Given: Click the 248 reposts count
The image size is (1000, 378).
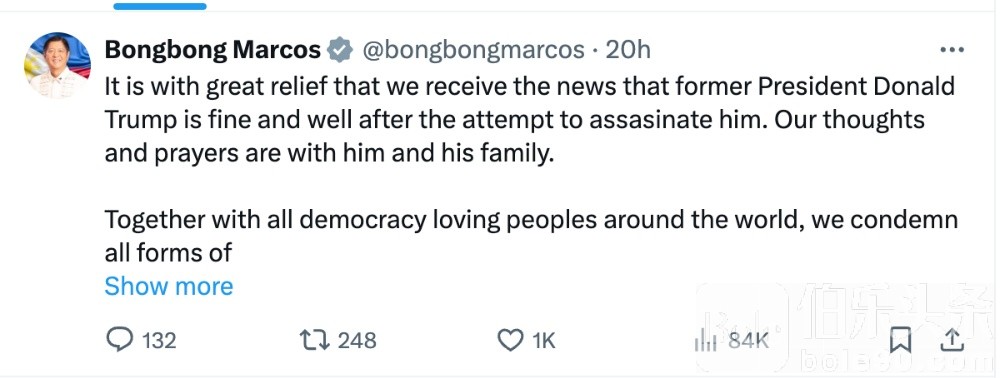Looking at the screenshot, I should pyautogui.click(x=357, y=340).
